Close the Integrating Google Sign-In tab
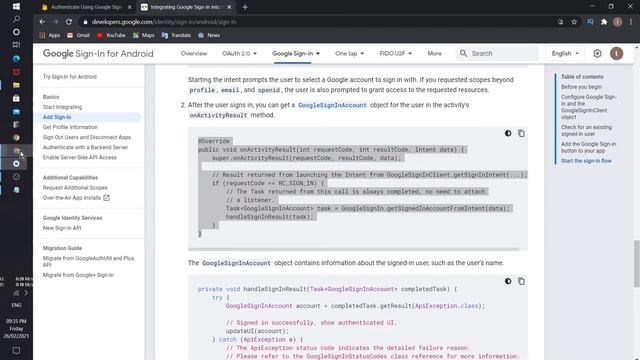 [x=229, y=7]
